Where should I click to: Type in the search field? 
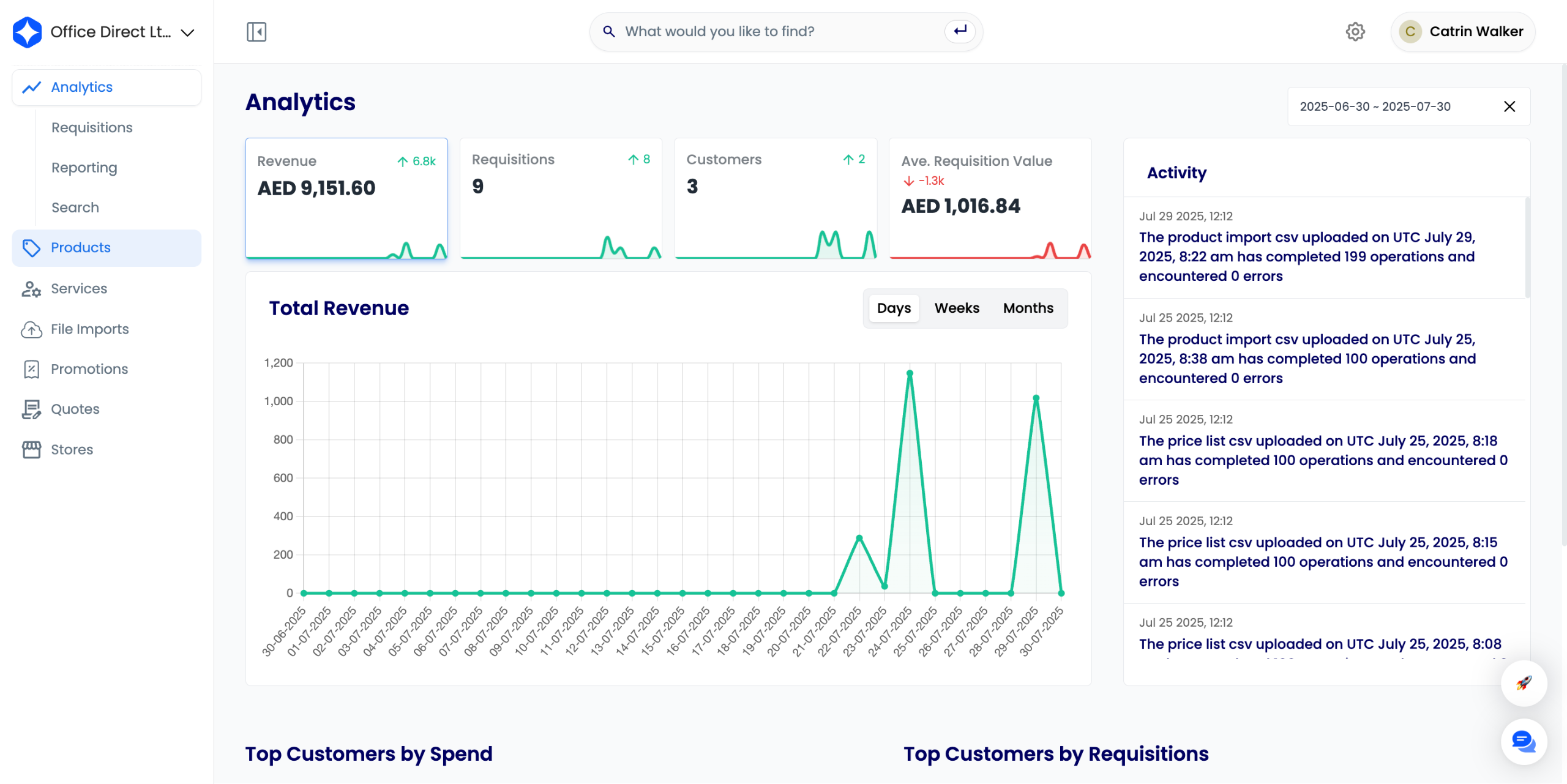pos(780,32)
